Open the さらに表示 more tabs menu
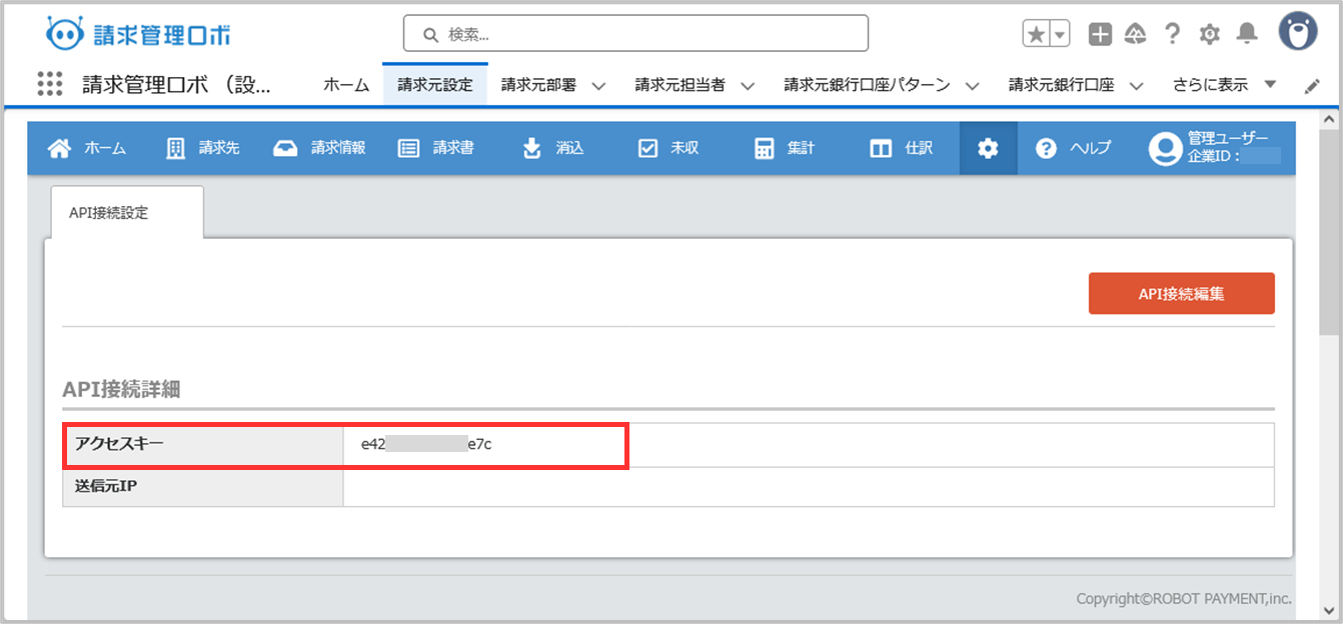1343x624 pixels. (x=1224, y=85)
